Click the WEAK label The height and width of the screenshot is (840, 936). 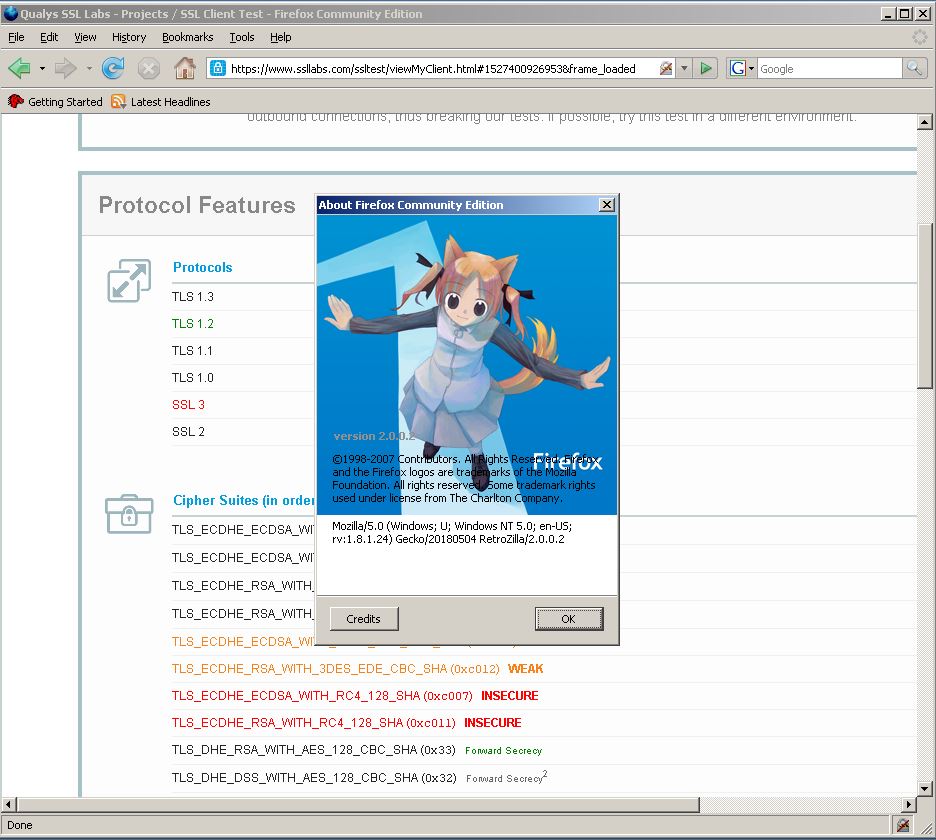(x=525, y=669)
